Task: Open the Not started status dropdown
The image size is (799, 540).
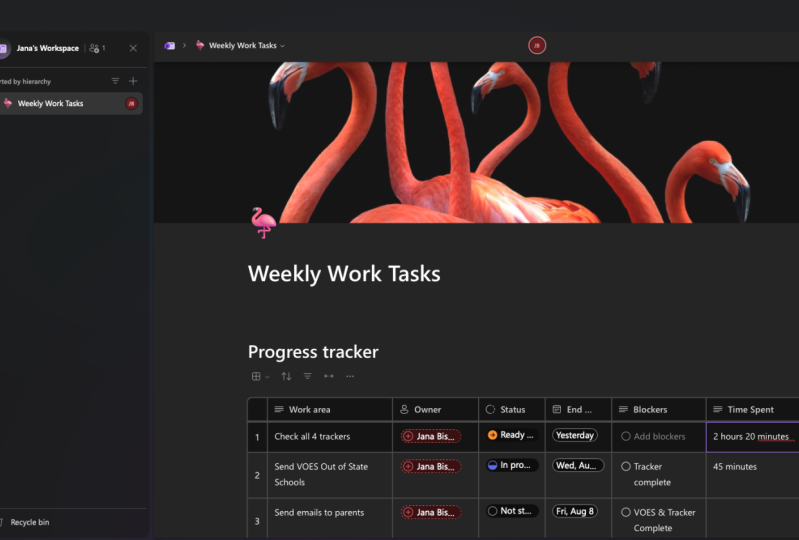Action: pyautogui.click(x=512, y=511)
